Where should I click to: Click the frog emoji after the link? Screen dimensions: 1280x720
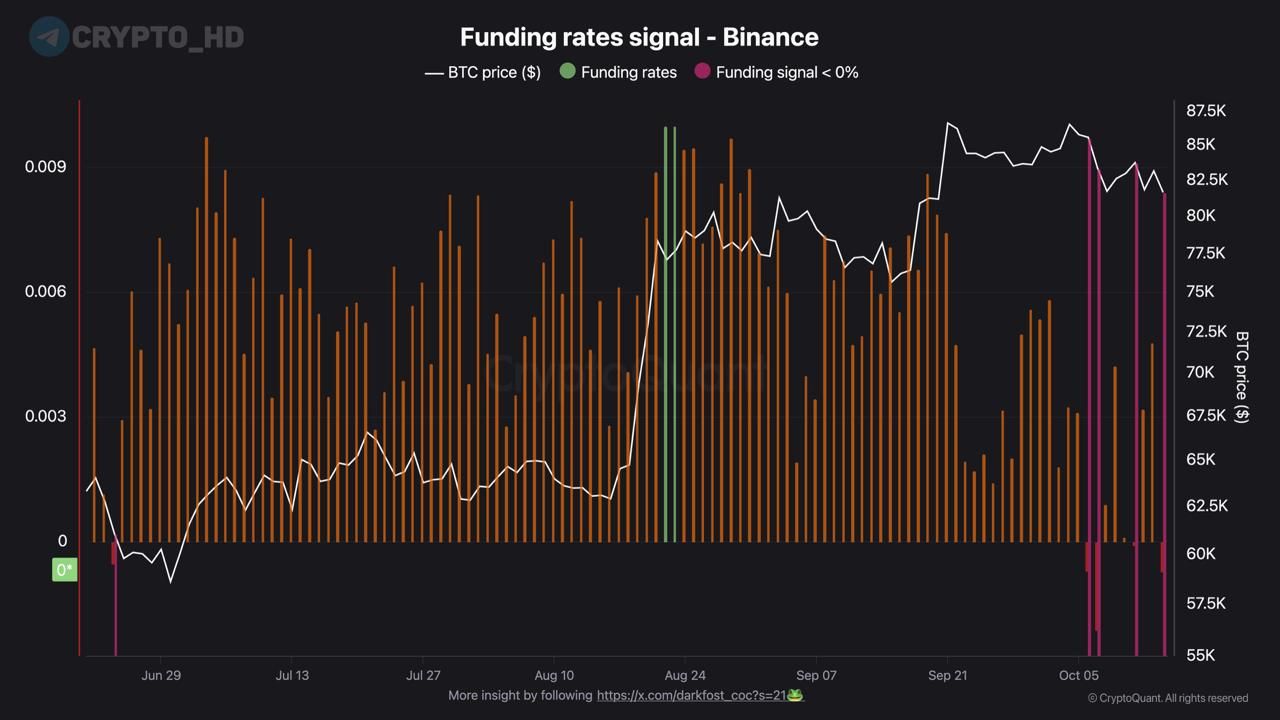click(x=795, y=694)
